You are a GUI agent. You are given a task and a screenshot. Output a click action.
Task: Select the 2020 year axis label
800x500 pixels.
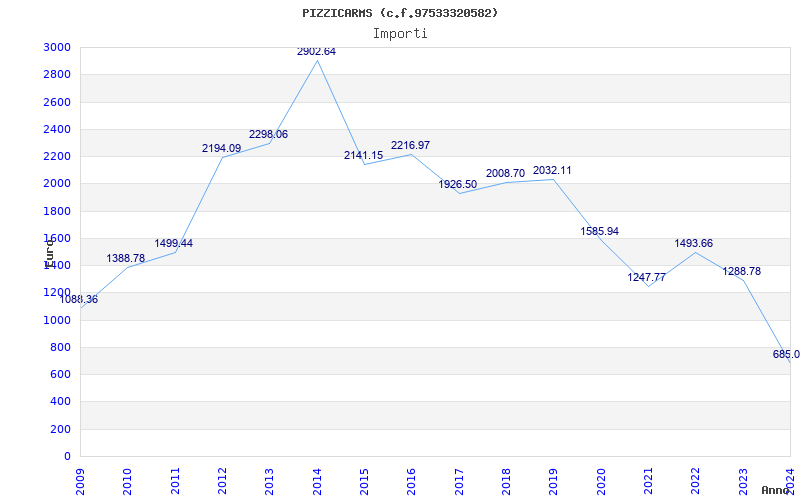pyautogui.click(x=601, y=481)
